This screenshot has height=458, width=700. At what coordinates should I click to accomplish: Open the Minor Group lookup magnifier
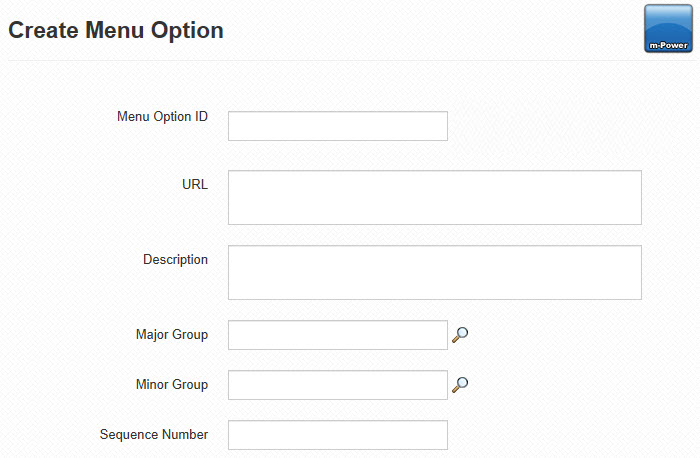(460, 385)
